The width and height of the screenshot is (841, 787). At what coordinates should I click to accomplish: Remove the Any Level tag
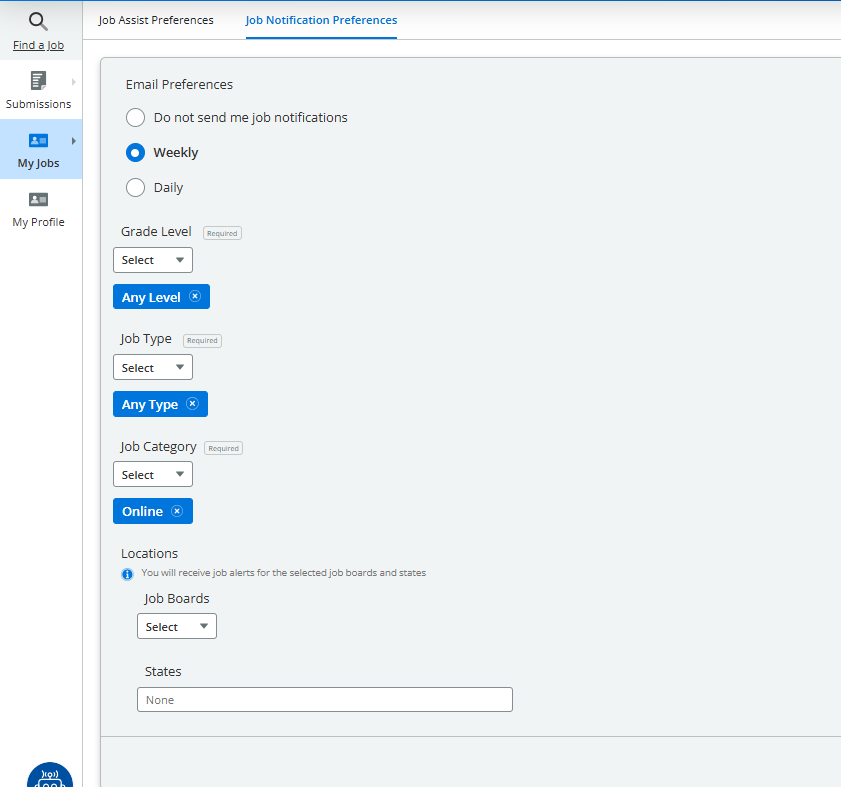click(x=195, y=297)
